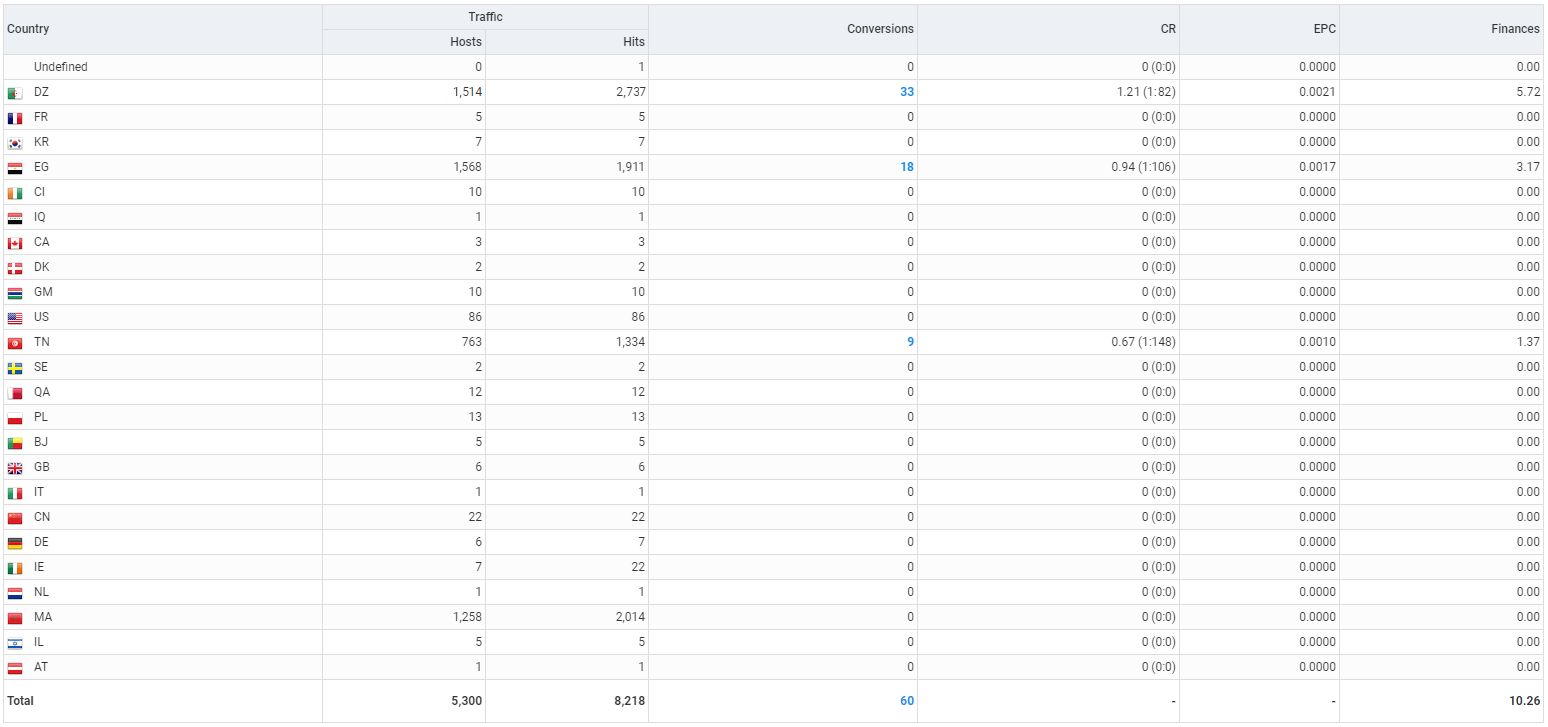Click the Algeria flag icon beside DZ

click(x=15, y=93)
